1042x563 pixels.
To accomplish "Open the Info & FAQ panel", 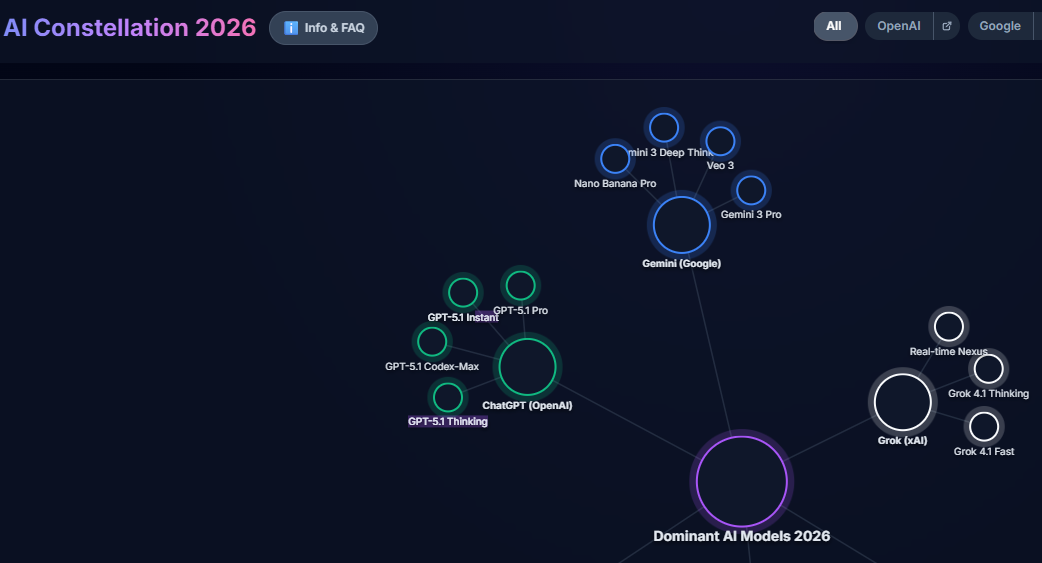I will pyautogui.click(x=323, y=28).
